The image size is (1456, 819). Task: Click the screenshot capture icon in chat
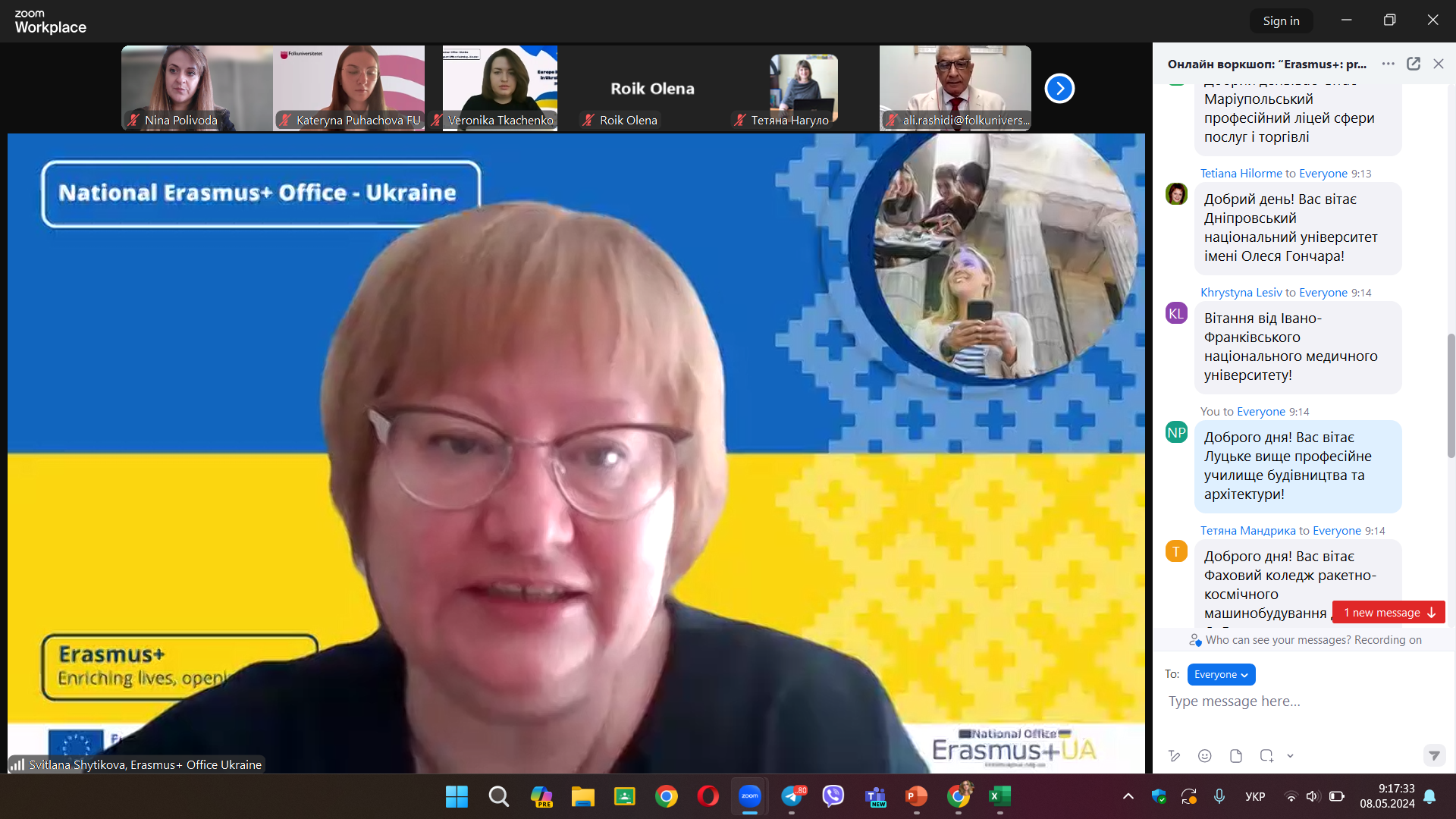tap(1266, 755)
